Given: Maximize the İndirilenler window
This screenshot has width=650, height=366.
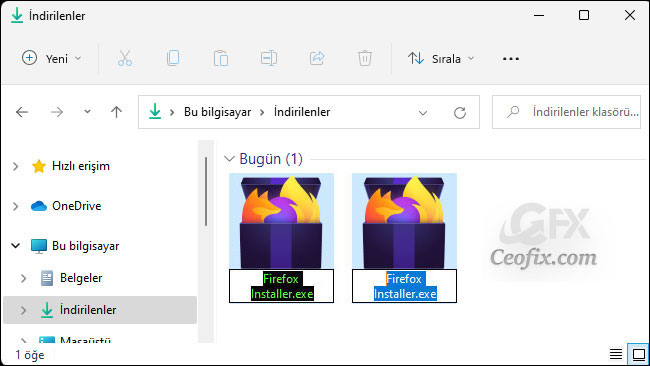Looking at the screenshot, I should pyautogui.click(x=584, y=15).
